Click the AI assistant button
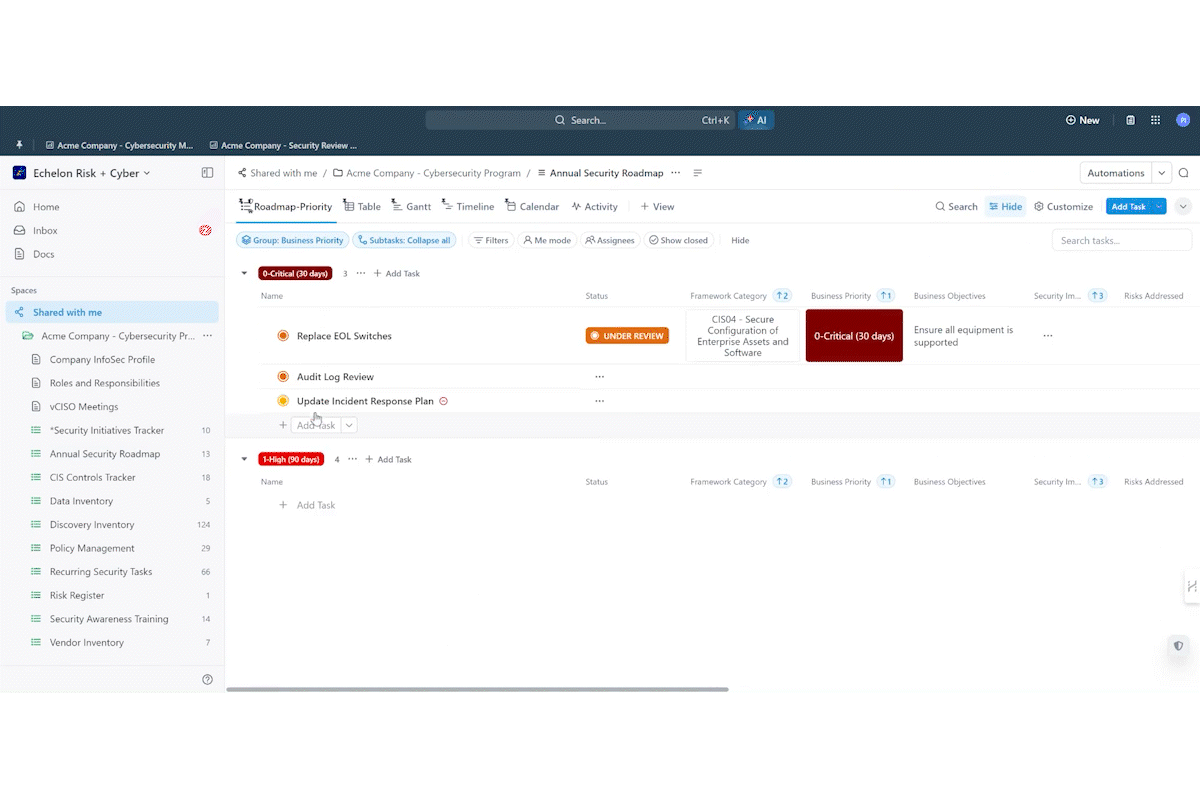Image resolution: width=1200 pixels, height=800 pixels. tap(756, 120)
